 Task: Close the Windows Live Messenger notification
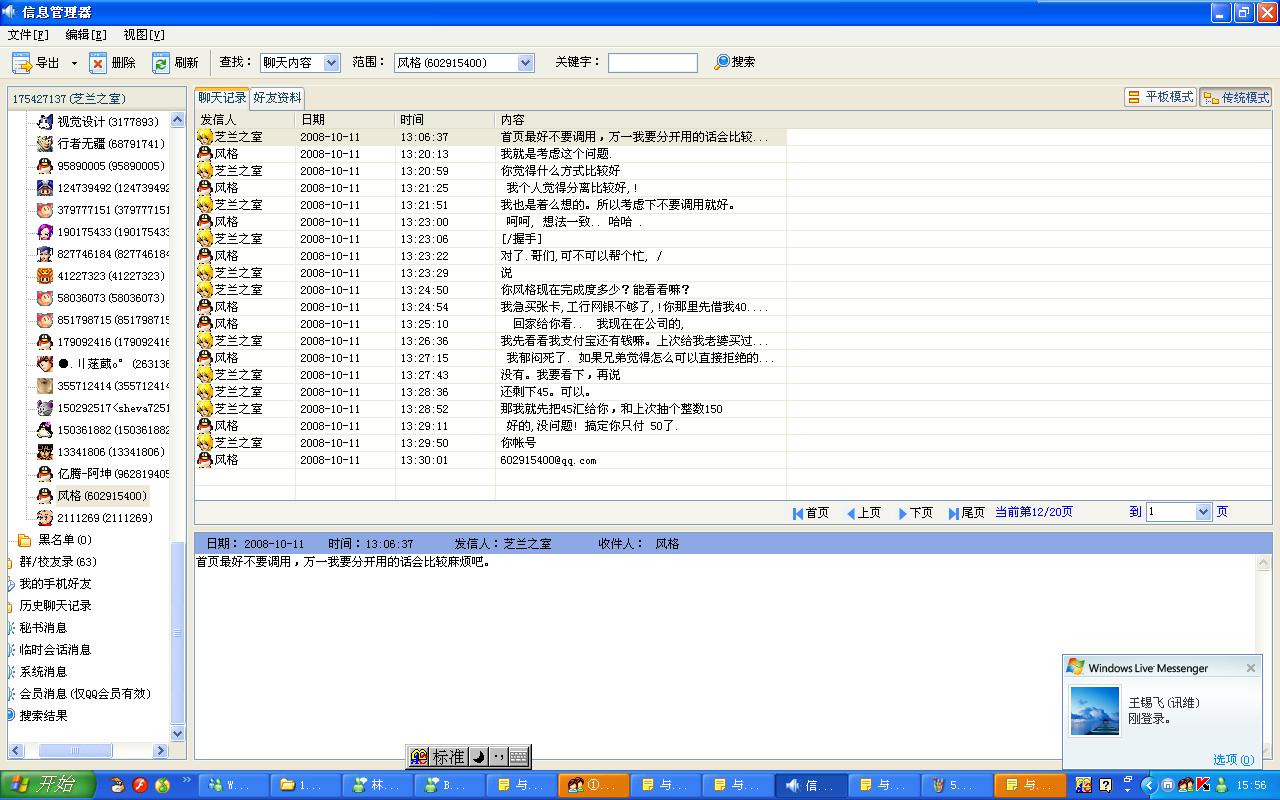(x=1250, y=668)
